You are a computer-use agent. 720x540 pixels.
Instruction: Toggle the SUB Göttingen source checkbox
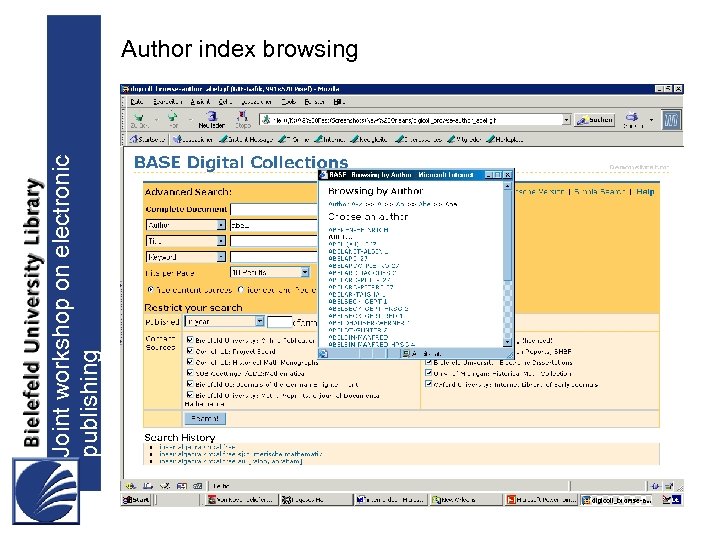click(x=190, y=373)
